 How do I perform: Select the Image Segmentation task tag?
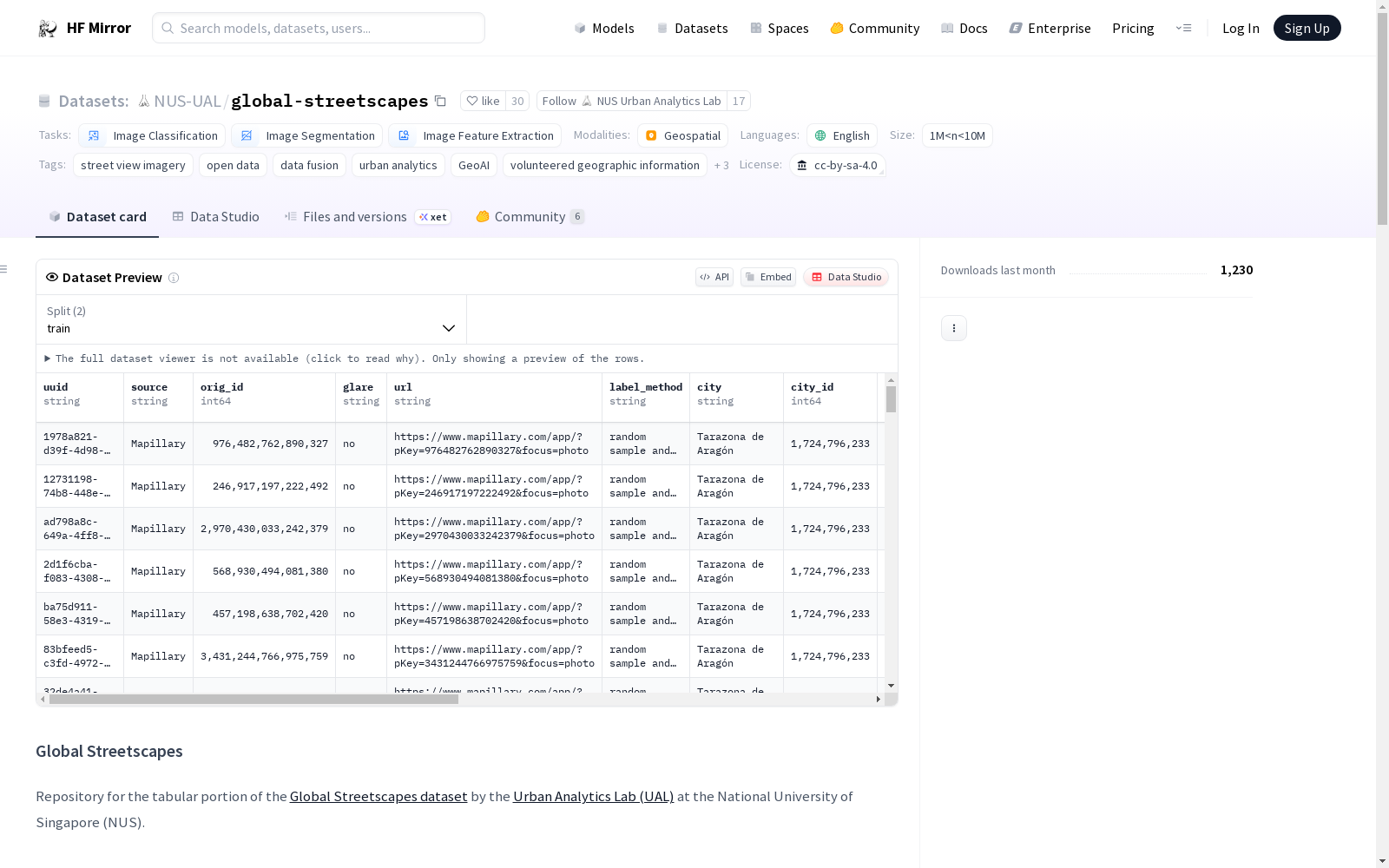click(306, 135)
